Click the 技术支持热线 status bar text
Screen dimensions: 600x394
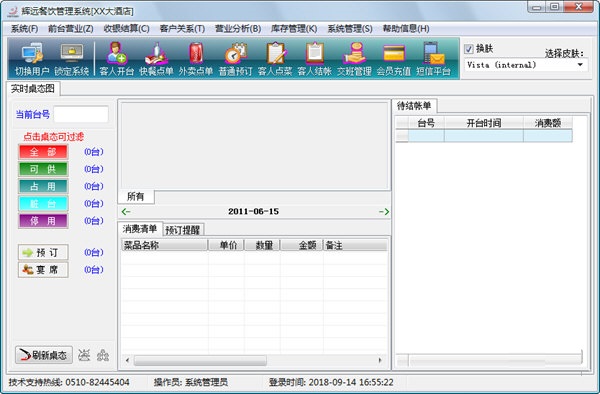pyautogui.click(x=69, y=382)
